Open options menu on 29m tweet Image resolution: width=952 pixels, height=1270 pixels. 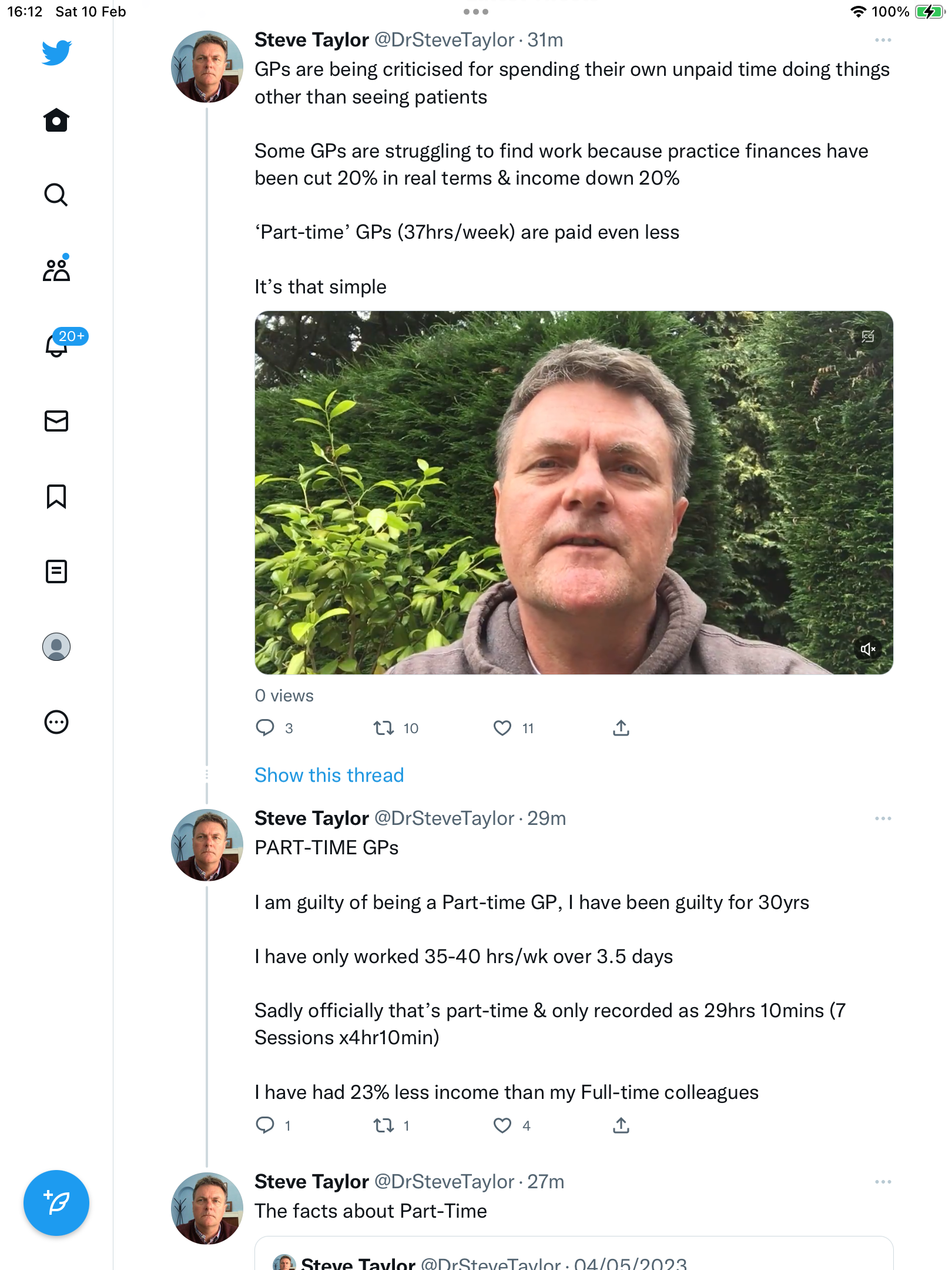tap(883, 818)
